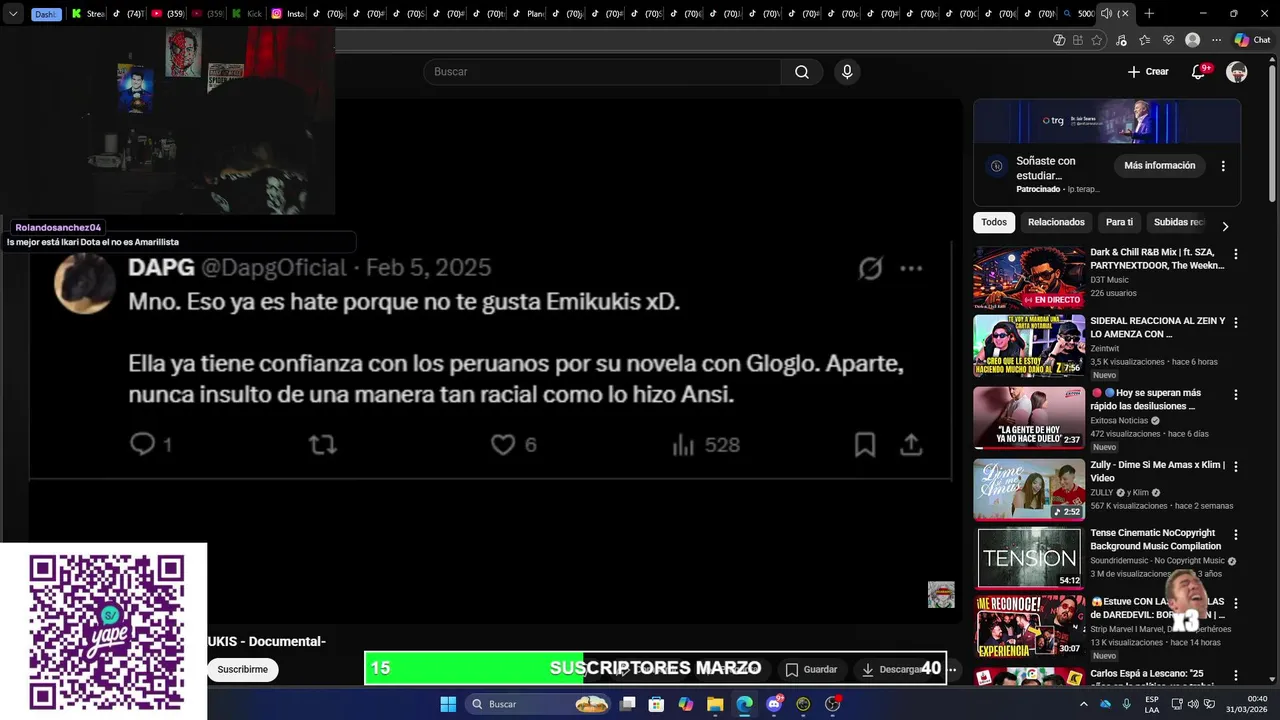Open Edge profile icon
Screen dimensions: 1280x720
(x=1192, y=40)
